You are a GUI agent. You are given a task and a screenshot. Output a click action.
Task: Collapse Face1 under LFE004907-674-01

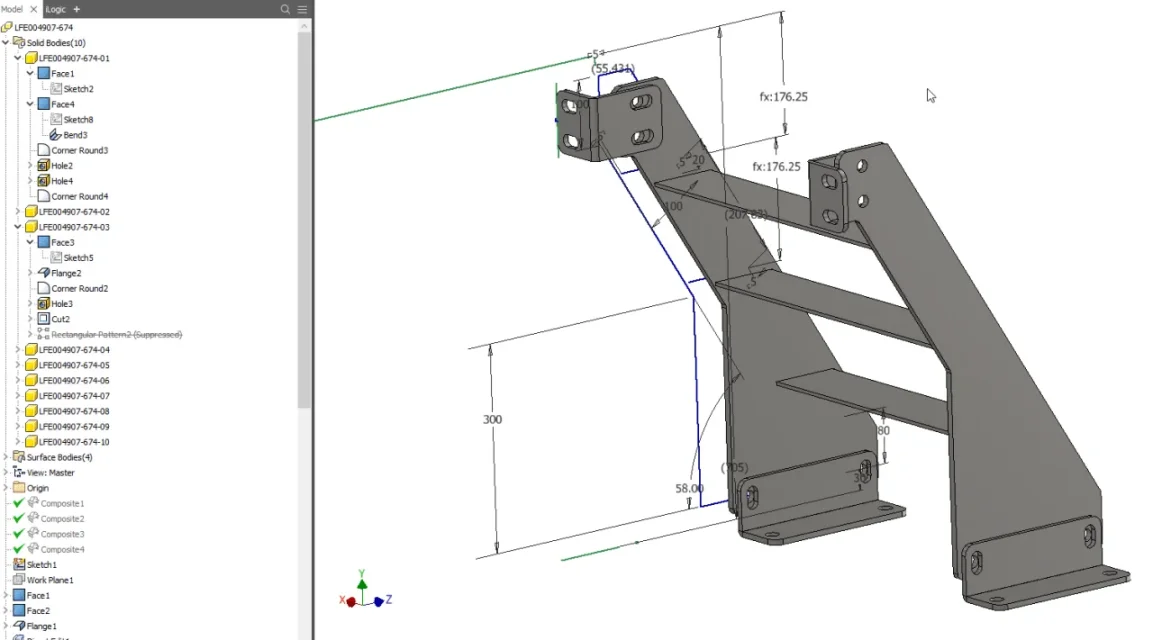[x=30, y=73]
